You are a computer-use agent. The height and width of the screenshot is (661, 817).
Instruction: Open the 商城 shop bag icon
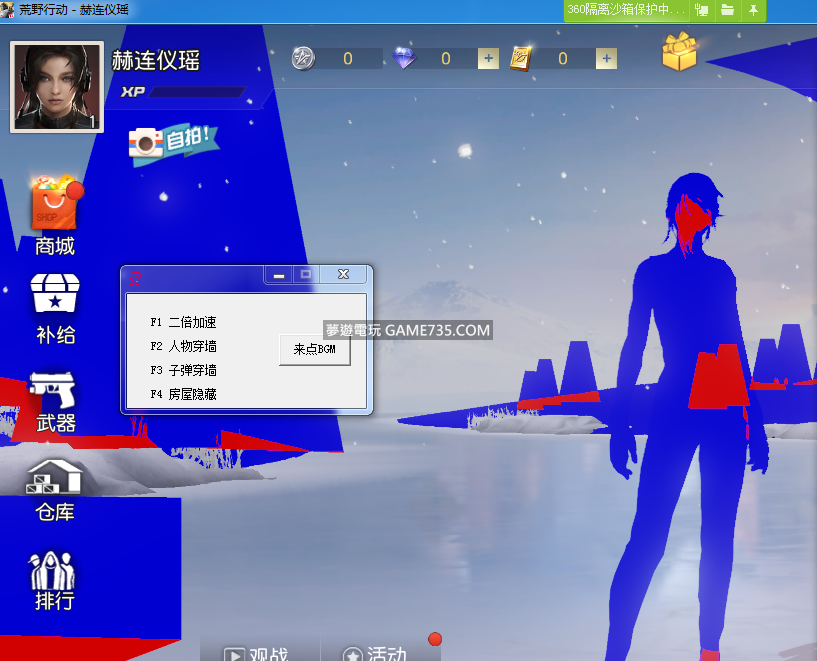pos(55,203)
